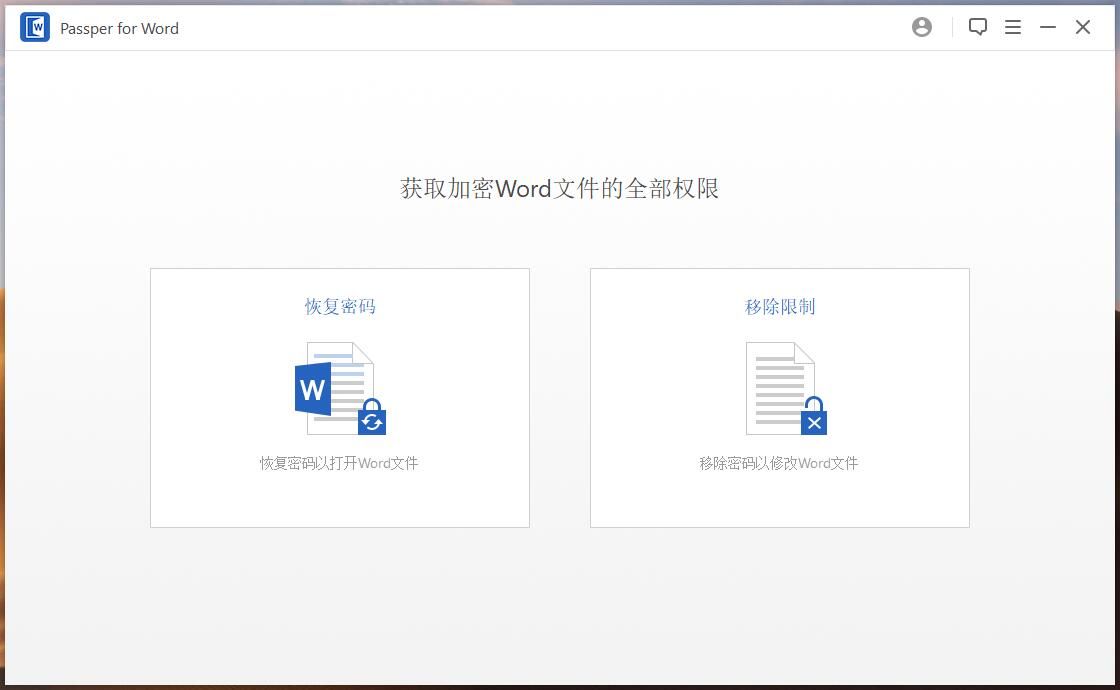Click the Passper for Word title text

pos(119,28)
